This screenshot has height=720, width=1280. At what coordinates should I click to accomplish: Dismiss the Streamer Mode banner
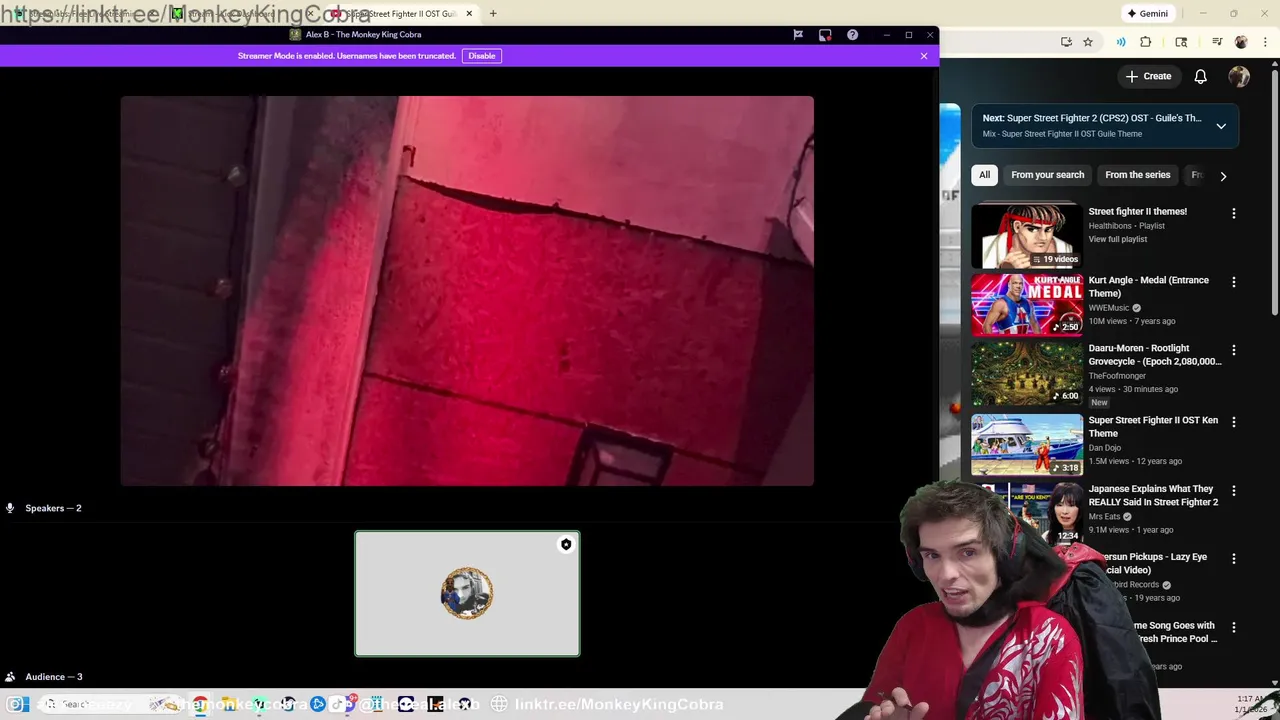924,56
